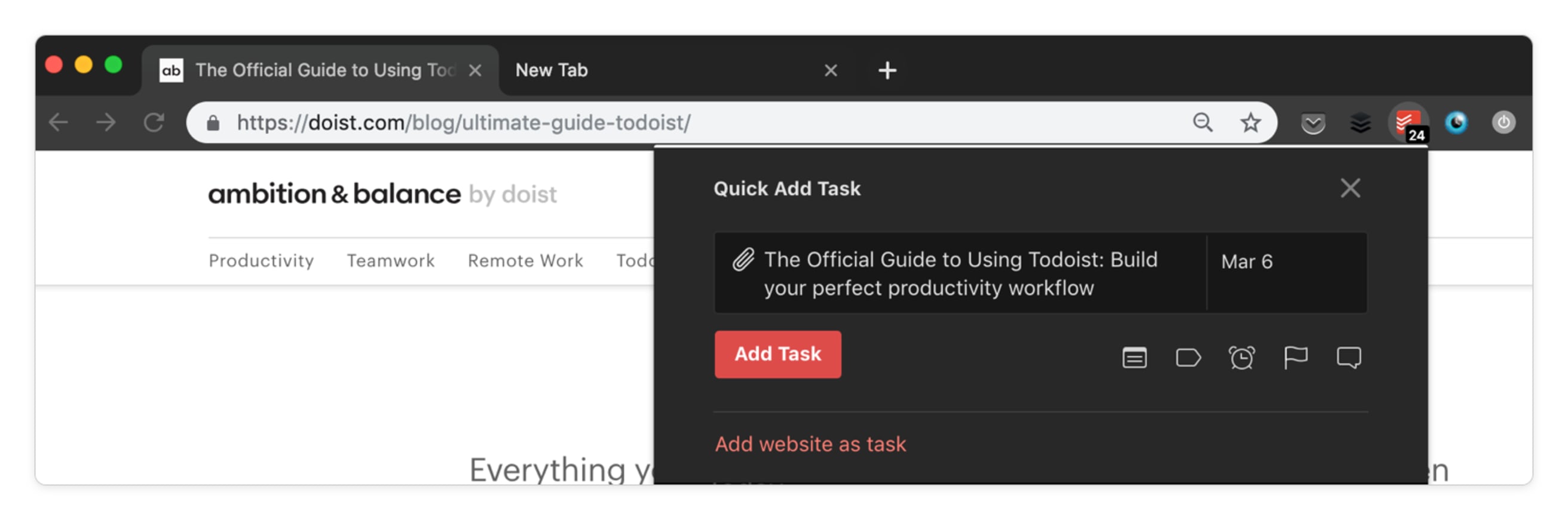This screenshot has height=520, width=1568.
Task: Click the task name text field
Action: (960, 273)
